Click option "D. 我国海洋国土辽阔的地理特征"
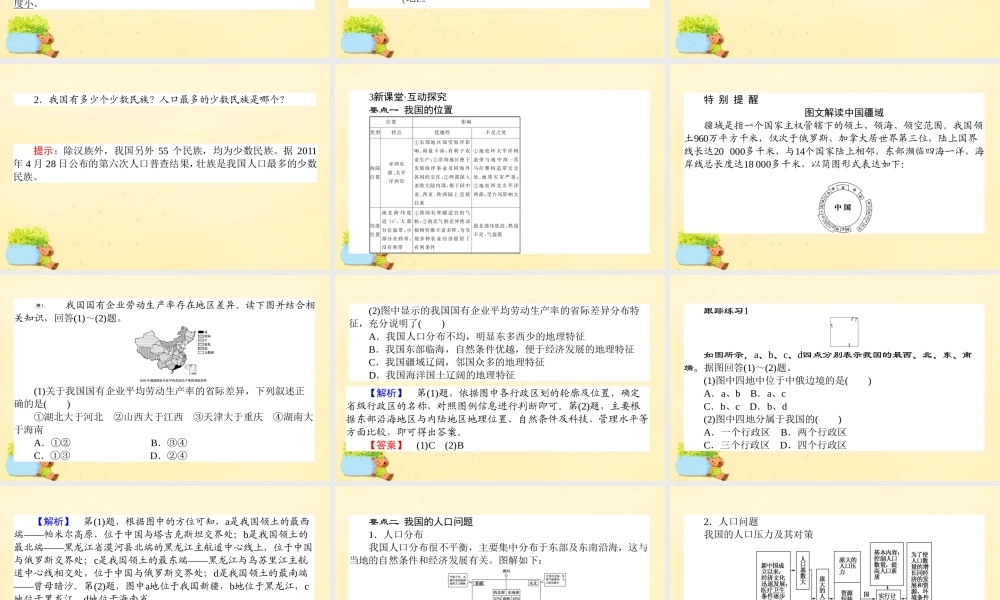 pyautogui.click(x=442, y=375)
